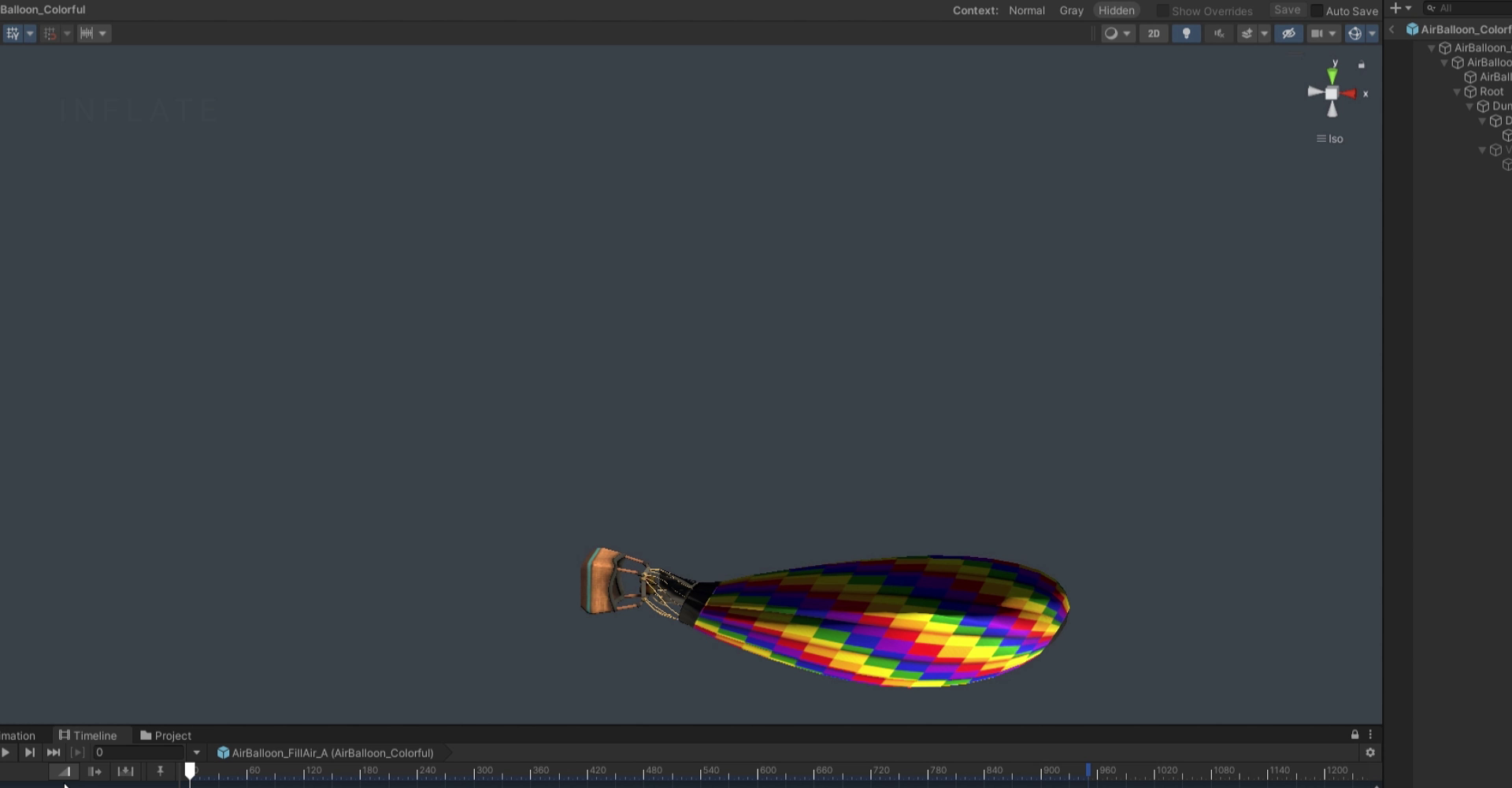
Task: Open the timeline add track dropdown
Action: coord(197,753)
